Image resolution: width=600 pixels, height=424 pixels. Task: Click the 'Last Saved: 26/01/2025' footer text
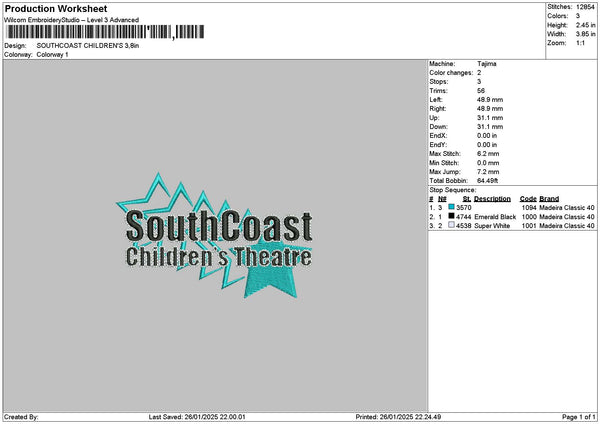click(x=197, y=417)
